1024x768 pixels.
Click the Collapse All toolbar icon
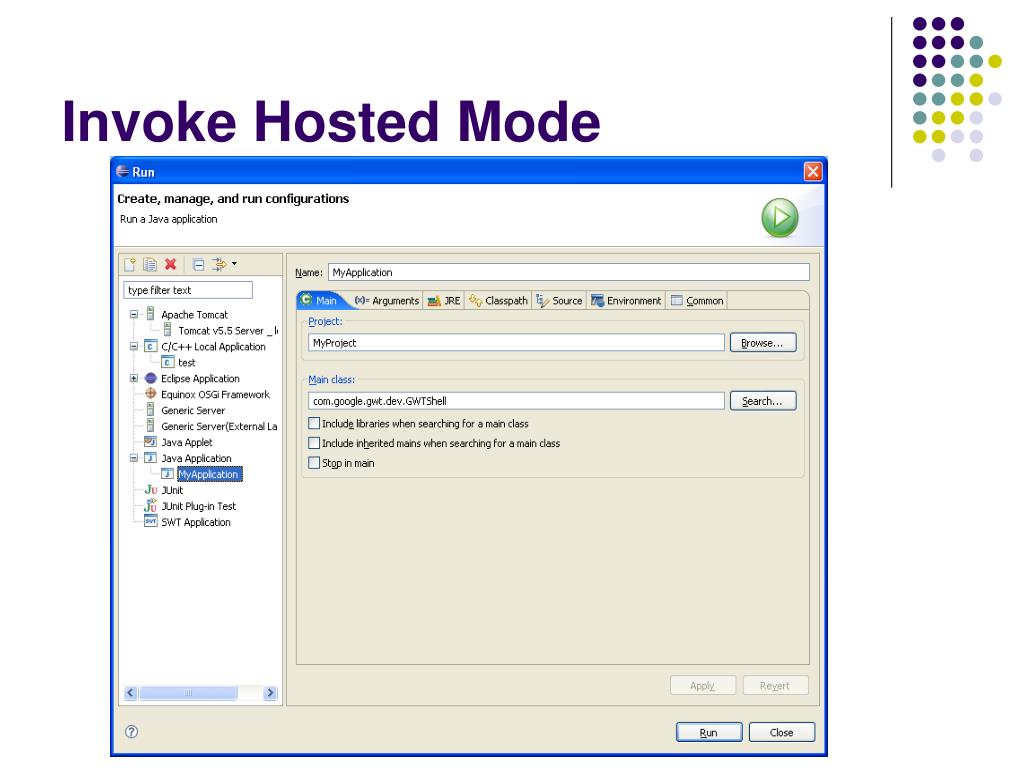pyautogui.click(x=198, y=265)
